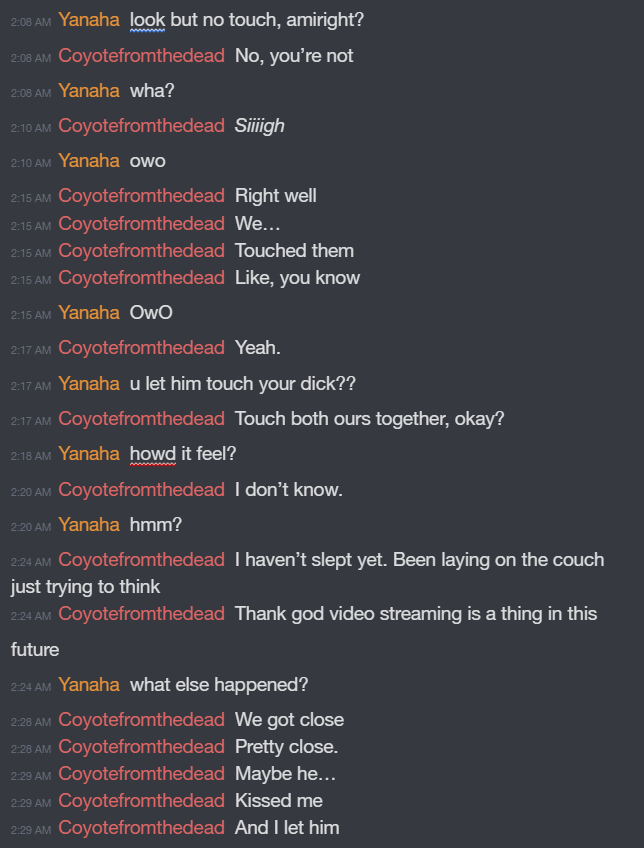Click the underlined word "look" in first message
644x848 pixels.
147,20
